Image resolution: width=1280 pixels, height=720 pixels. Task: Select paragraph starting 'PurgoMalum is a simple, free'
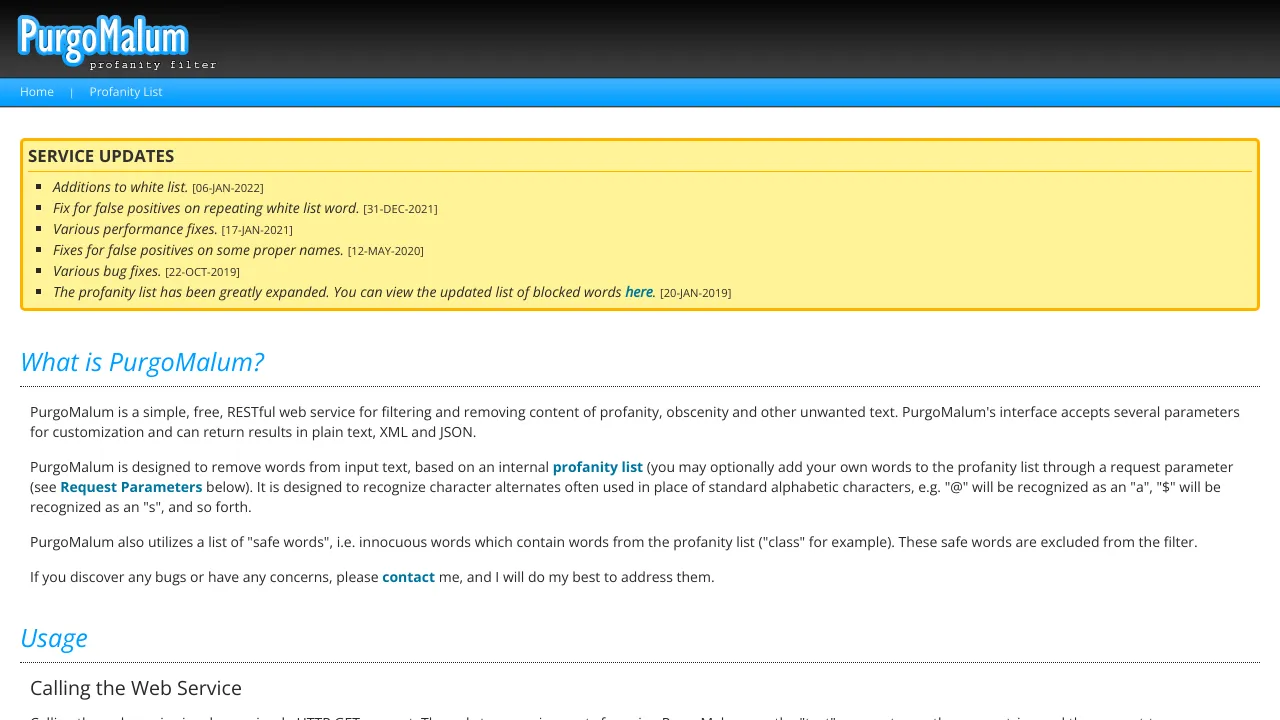click(635, 422)
